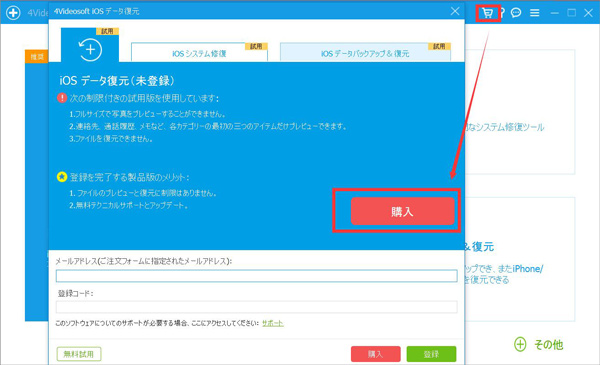Click the 推奨 orange badge in main window
This screenshot has width=600, height=365.
(x=37, y=57)
